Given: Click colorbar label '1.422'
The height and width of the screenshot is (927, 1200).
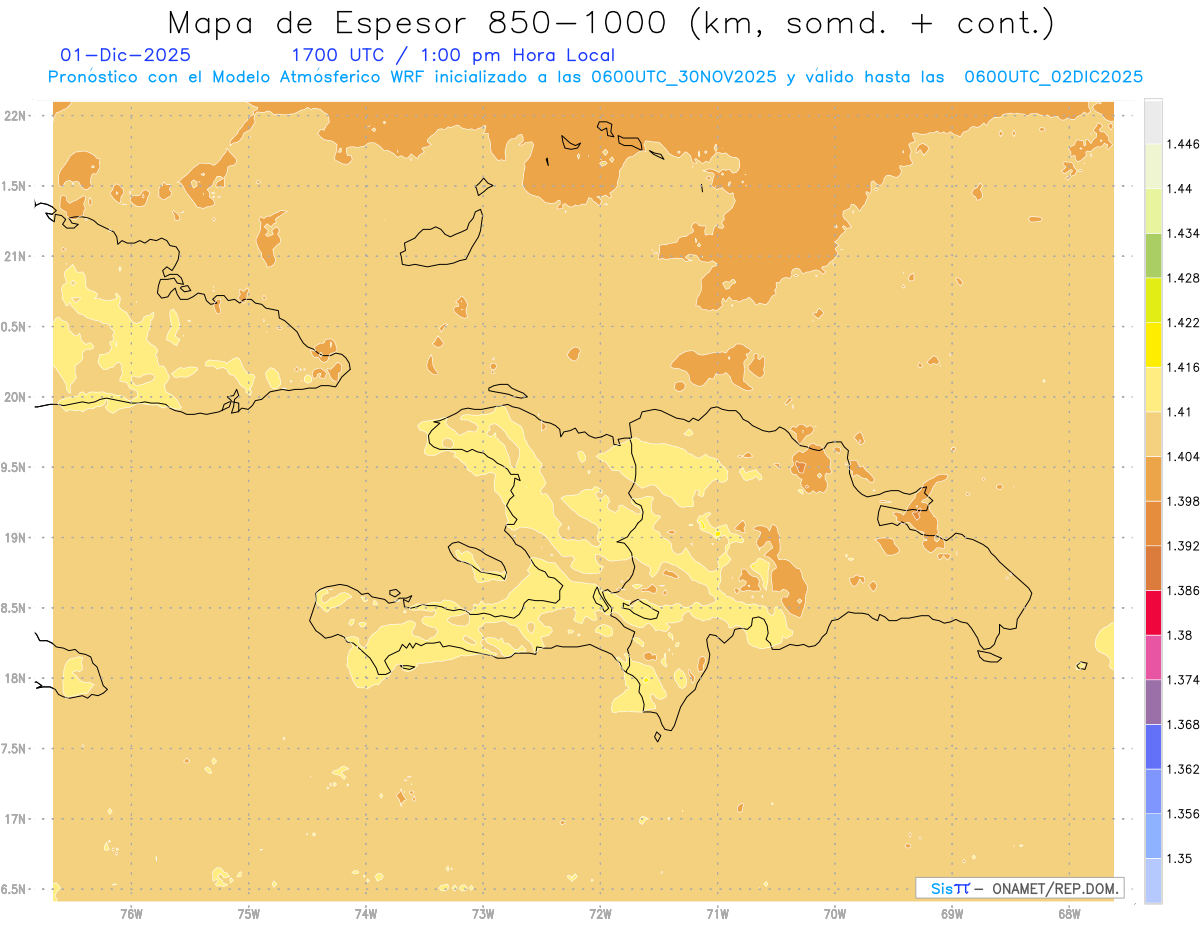Looking at the screenshot, I should pos(1183,323).
